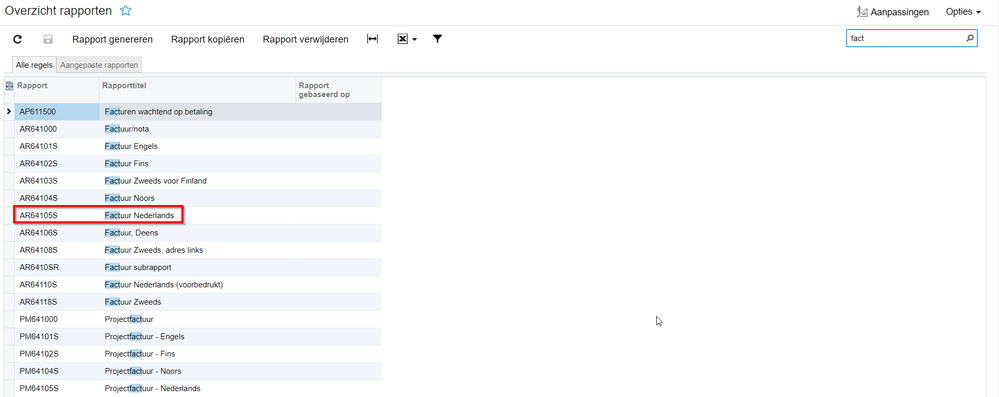
Task: Fit columns to width icon
Action: click(373, 40)
